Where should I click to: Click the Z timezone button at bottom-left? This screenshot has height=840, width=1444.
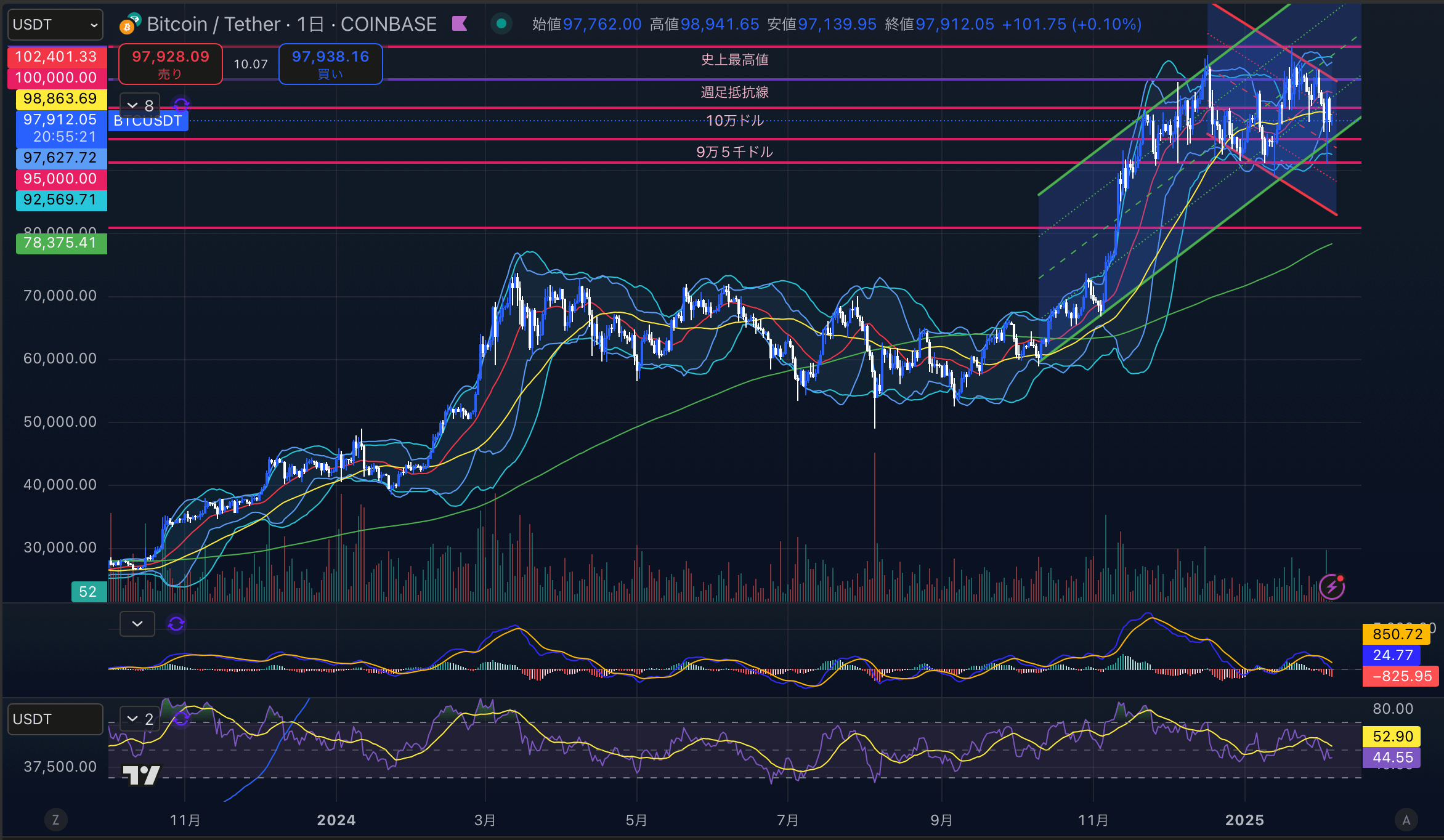56,820
